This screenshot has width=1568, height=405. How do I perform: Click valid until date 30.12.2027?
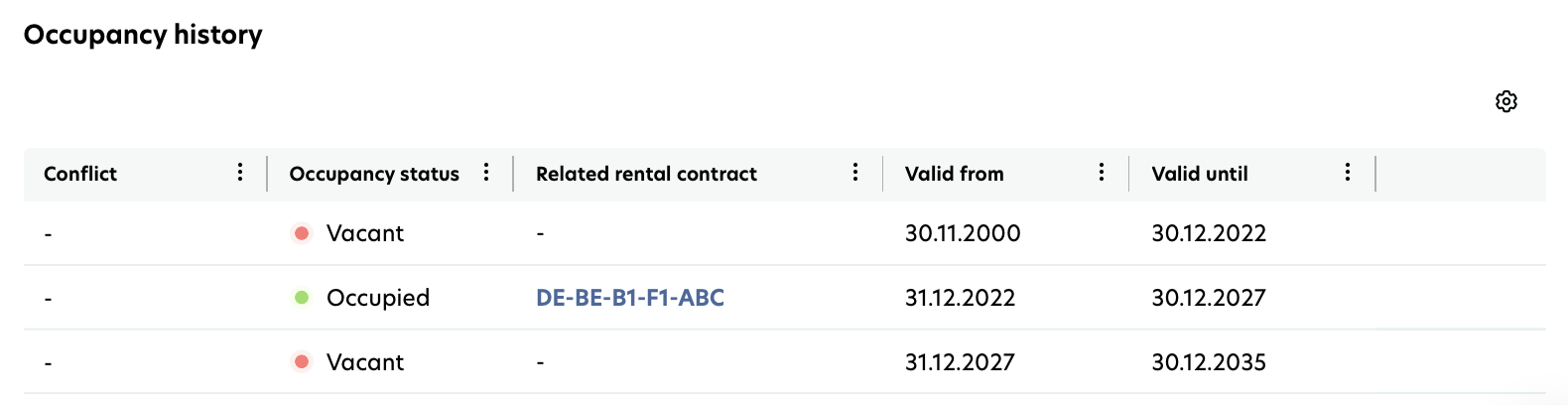(x=1209, y=297)
